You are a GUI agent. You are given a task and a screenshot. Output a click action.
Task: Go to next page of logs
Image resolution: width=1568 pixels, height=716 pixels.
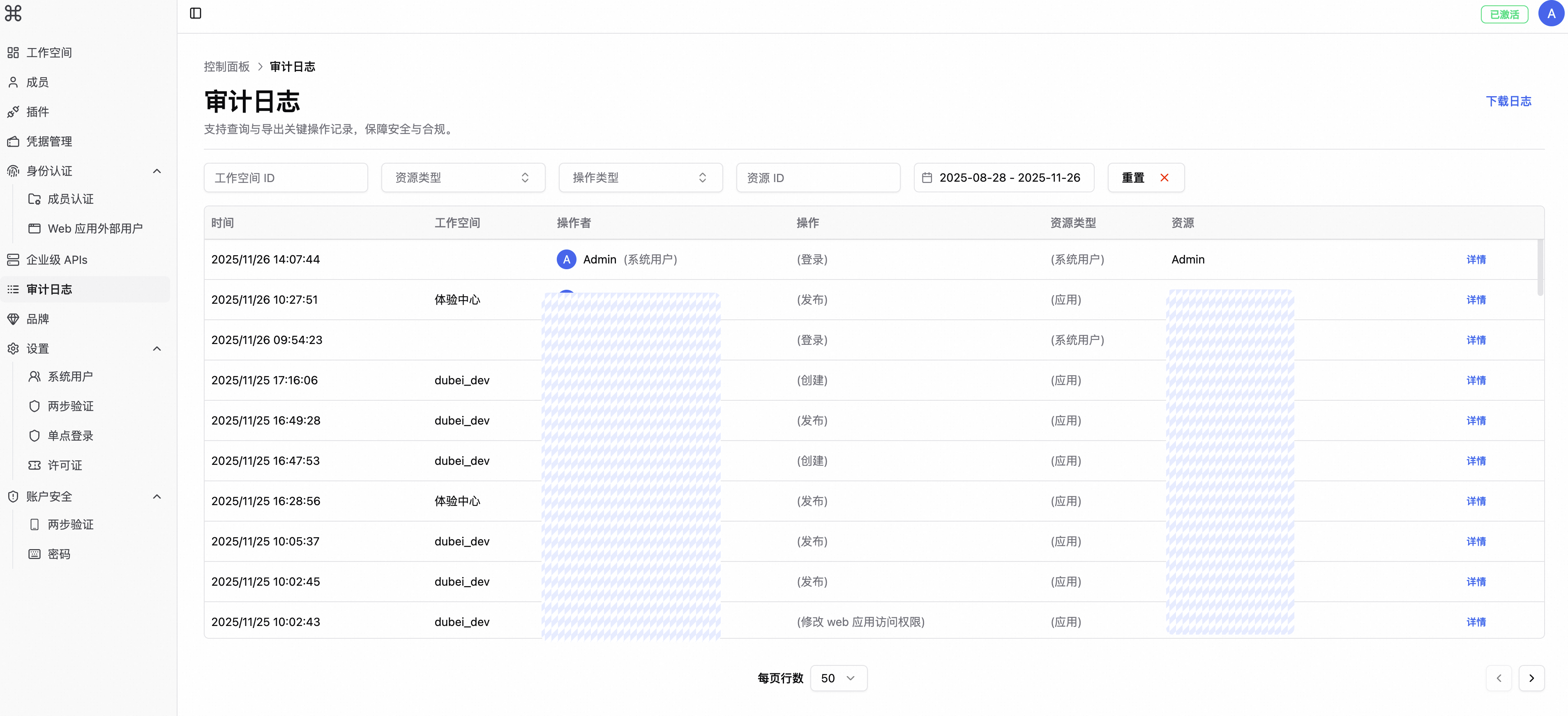(x=1531, y=678)
